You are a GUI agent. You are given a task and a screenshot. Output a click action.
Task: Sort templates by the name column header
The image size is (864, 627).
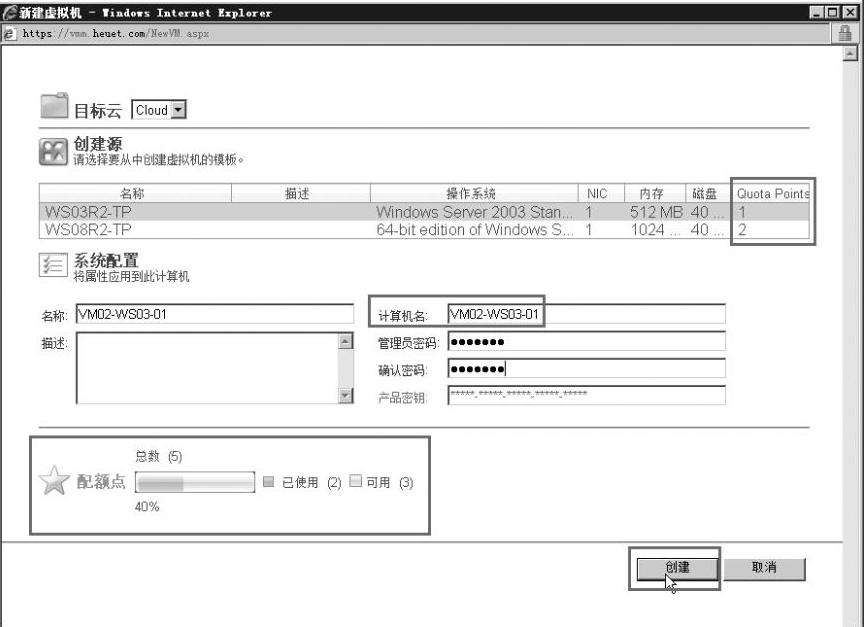(x=137, y=194)
